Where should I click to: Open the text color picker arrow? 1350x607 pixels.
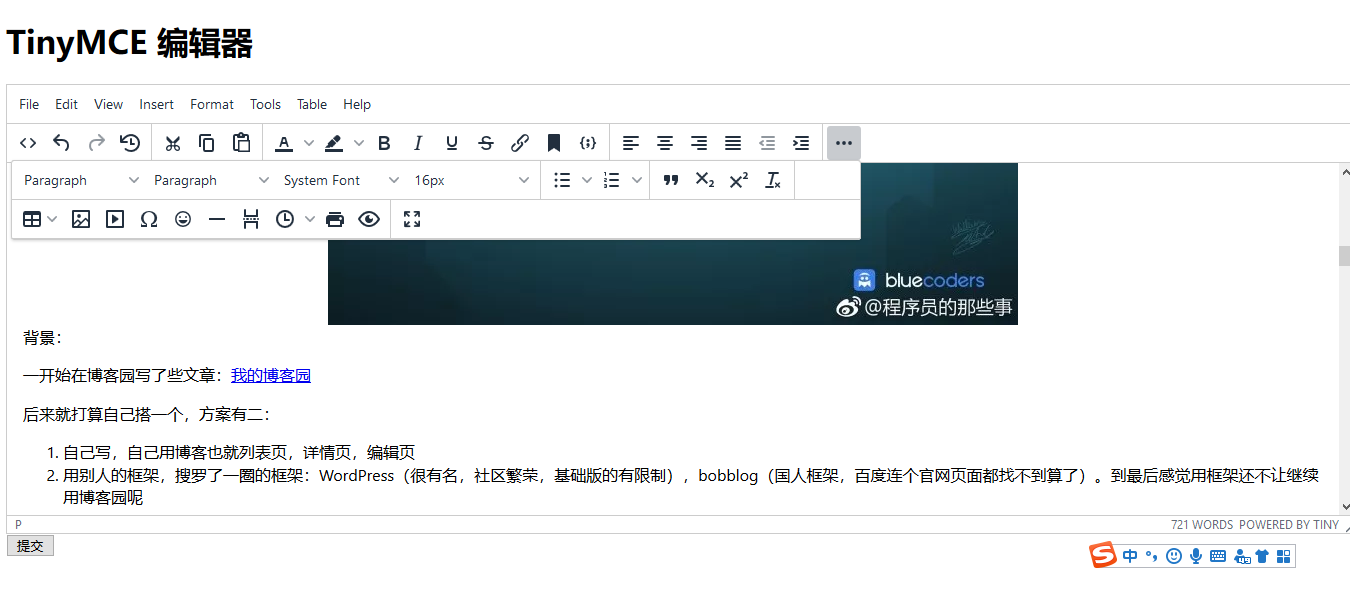[x=309, y=143]
